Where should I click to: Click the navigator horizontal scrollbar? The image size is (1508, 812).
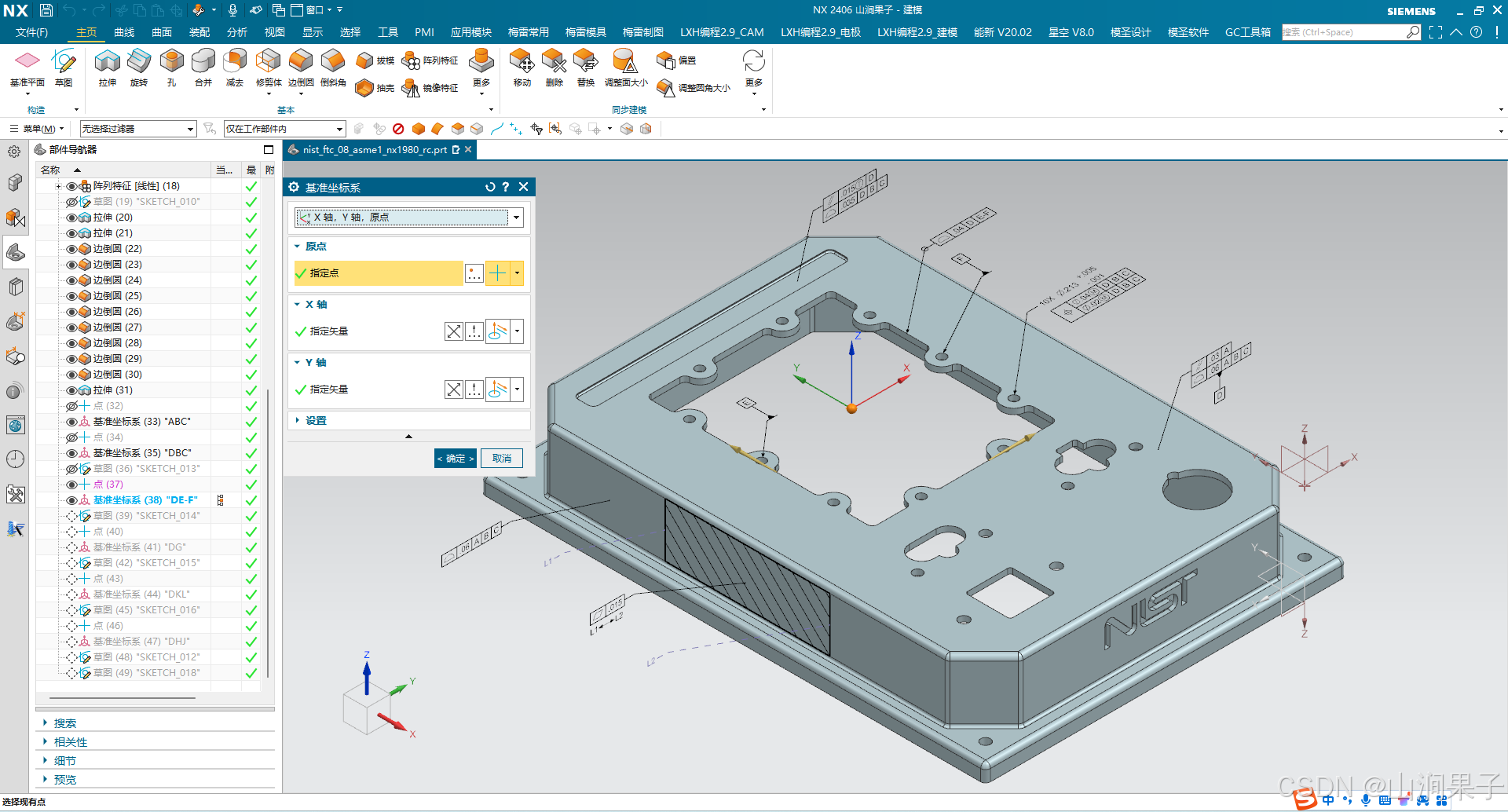(123, 697)
